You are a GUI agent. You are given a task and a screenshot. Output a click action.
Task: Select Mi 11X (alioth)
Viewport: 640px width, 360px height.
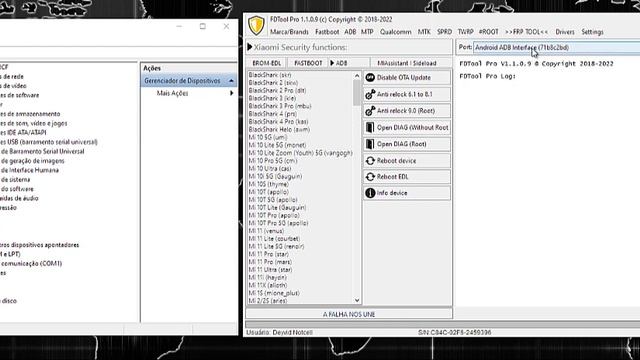(x=268, y=285)
